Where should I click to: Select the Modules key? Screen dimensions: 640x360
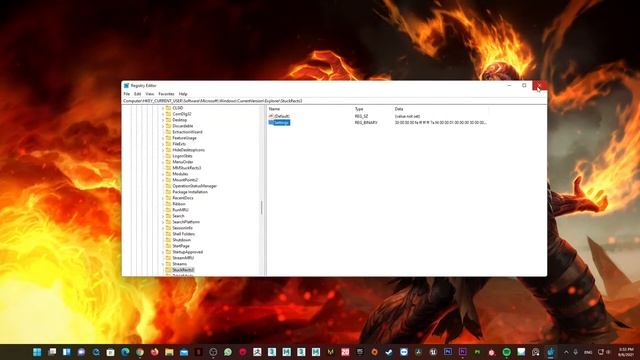coord(180,174)
